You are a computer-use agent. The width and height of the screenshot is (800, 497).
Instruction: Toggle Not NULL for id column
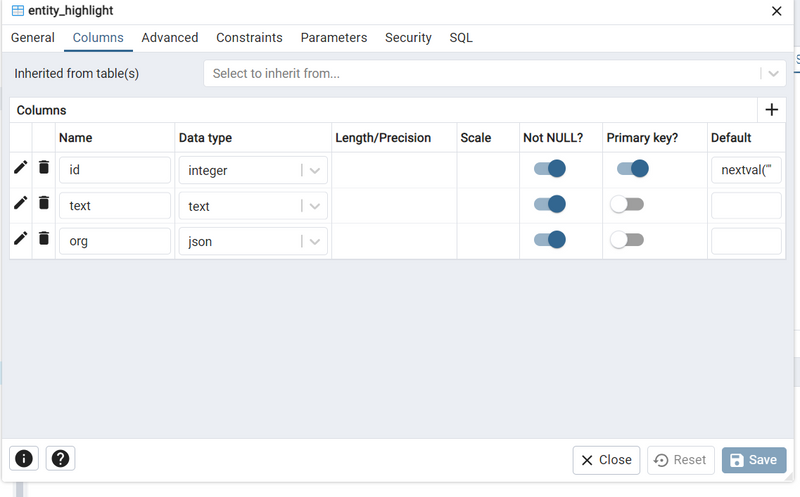click(550, 169)
